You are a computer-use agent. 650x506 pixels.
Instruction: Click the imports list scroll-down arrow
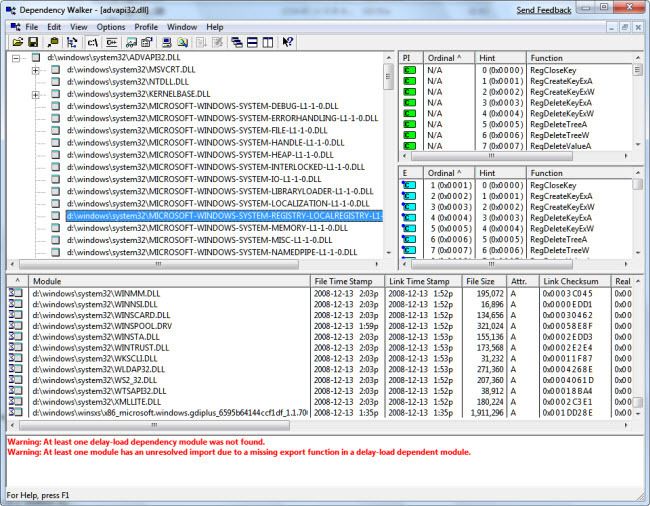point(638,145)
